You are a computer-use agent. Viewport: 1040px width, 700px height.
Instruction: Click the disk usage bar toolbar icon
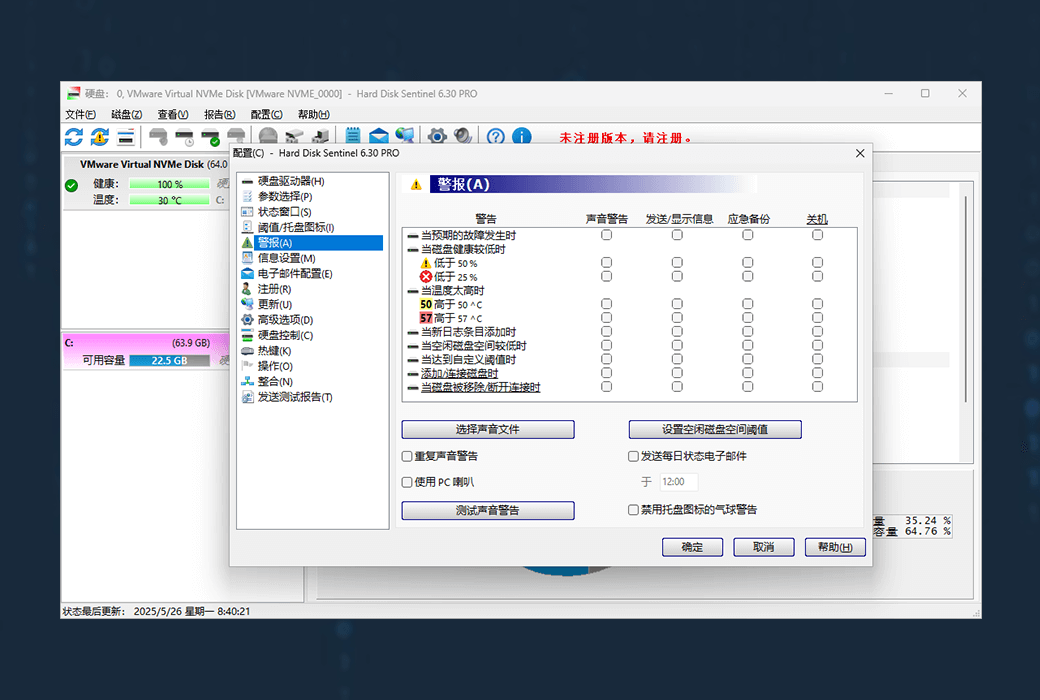pos(125,137)
